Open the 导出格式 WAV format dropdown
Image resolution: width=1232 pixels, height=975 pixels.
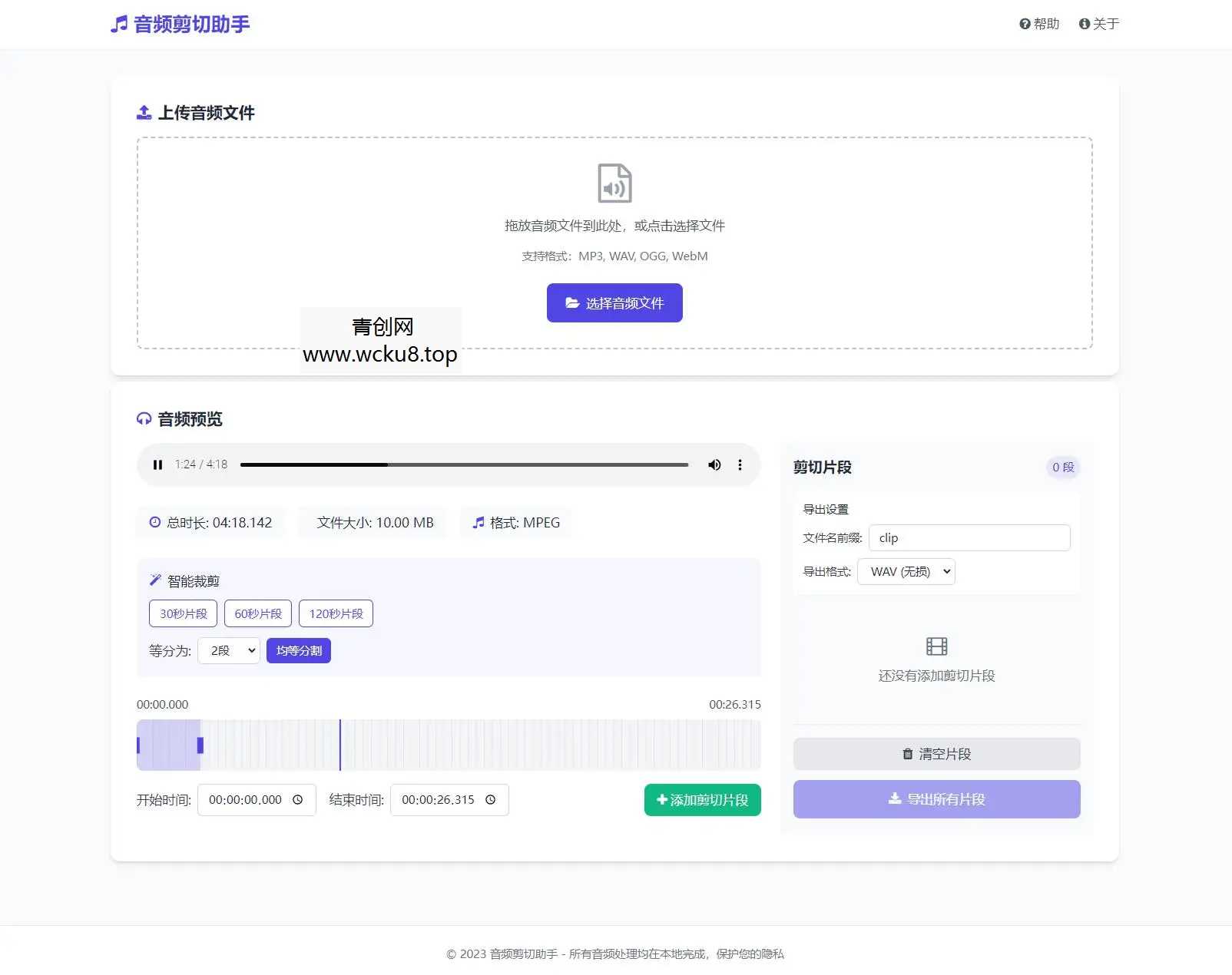pos(906,571)
